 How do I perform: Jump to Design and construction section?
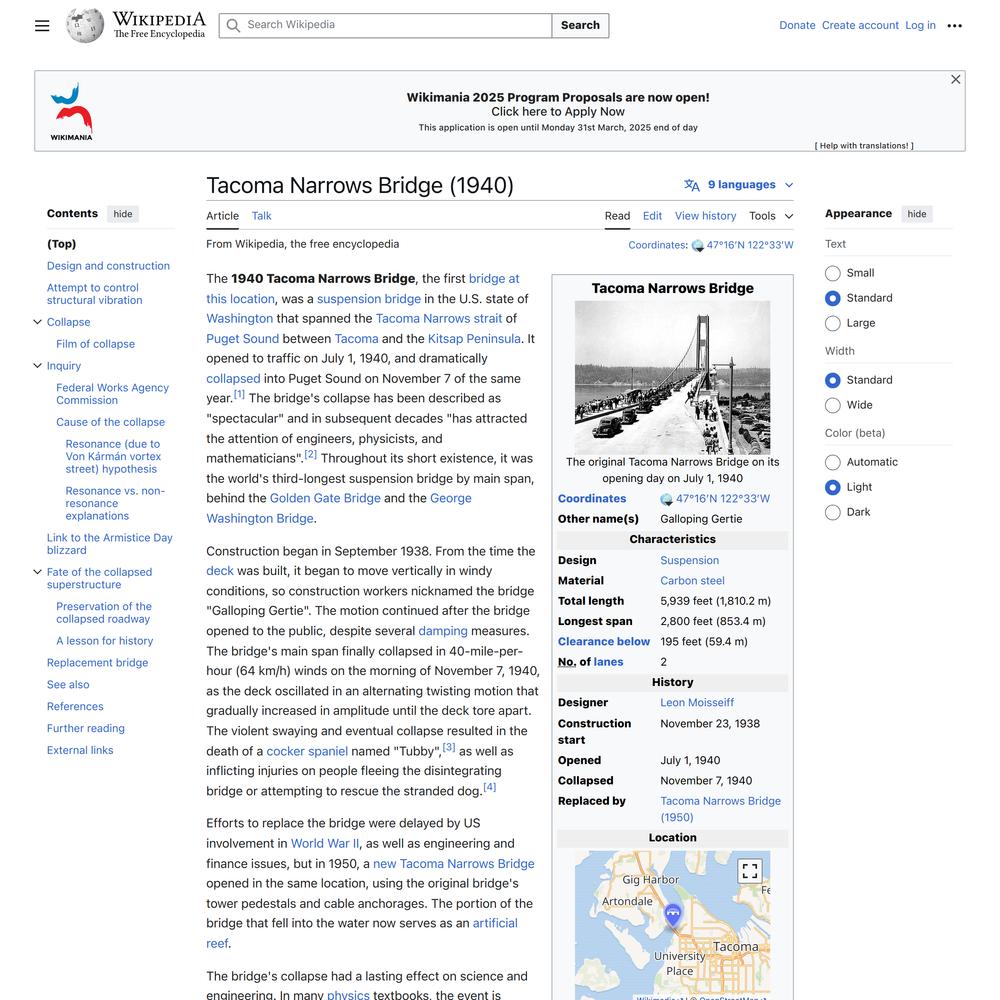tap(108, 266)
